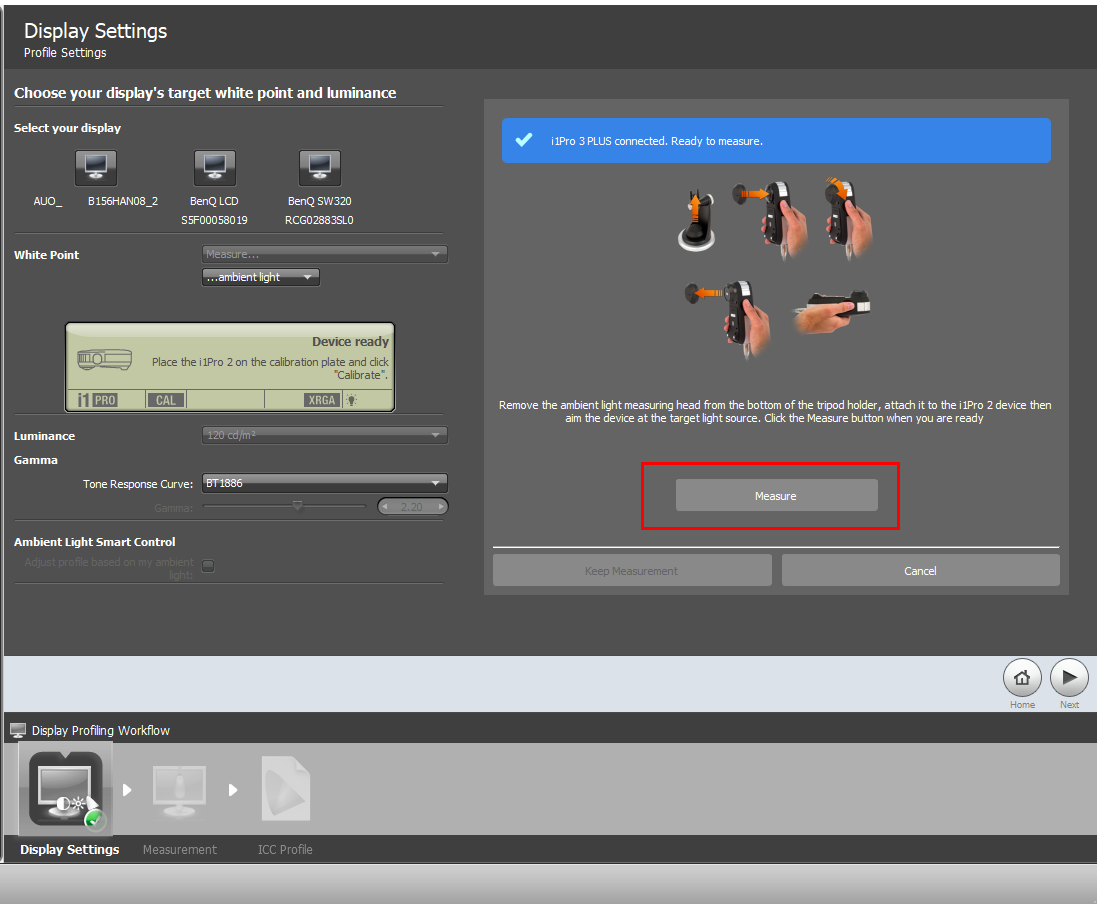1097x904 pixels.
Task: Click the Display Settings workflow label
Action: pos(69,849)
